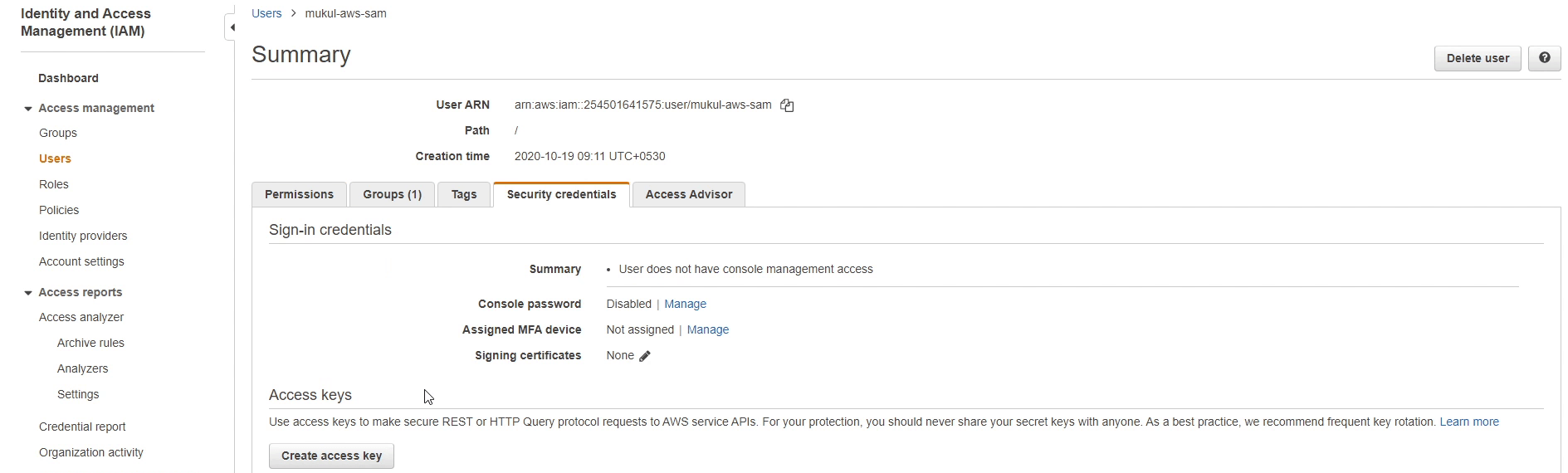Viewport: 1568px width, 473px height.
Task: Select the Tags tab
Action: pos(464,194)
